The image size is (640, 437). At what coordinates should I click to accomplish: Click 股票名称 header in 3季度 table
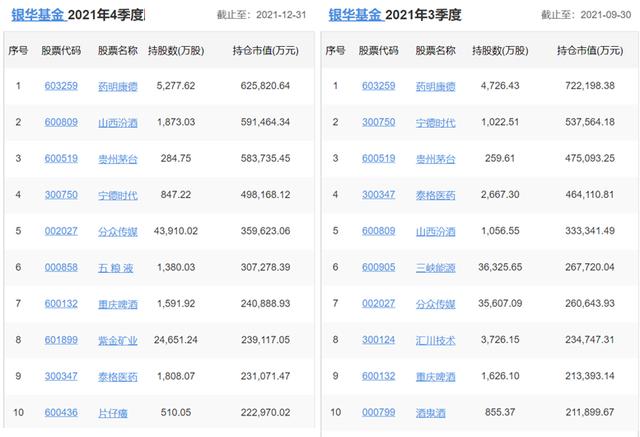[435, 51]
